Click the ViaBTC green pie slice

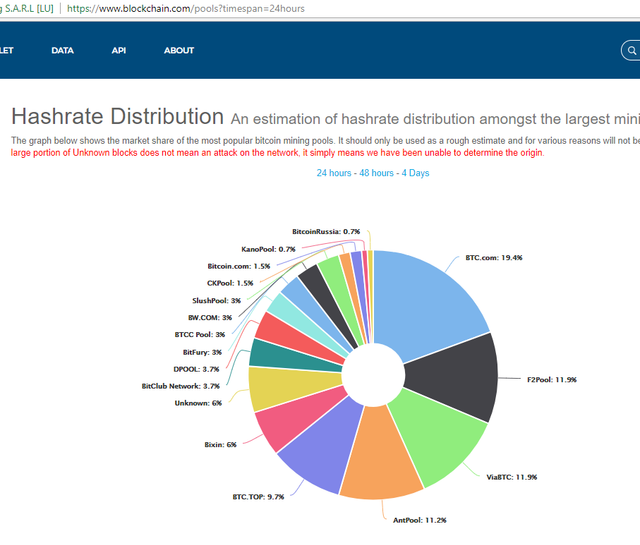click(439, 435)
